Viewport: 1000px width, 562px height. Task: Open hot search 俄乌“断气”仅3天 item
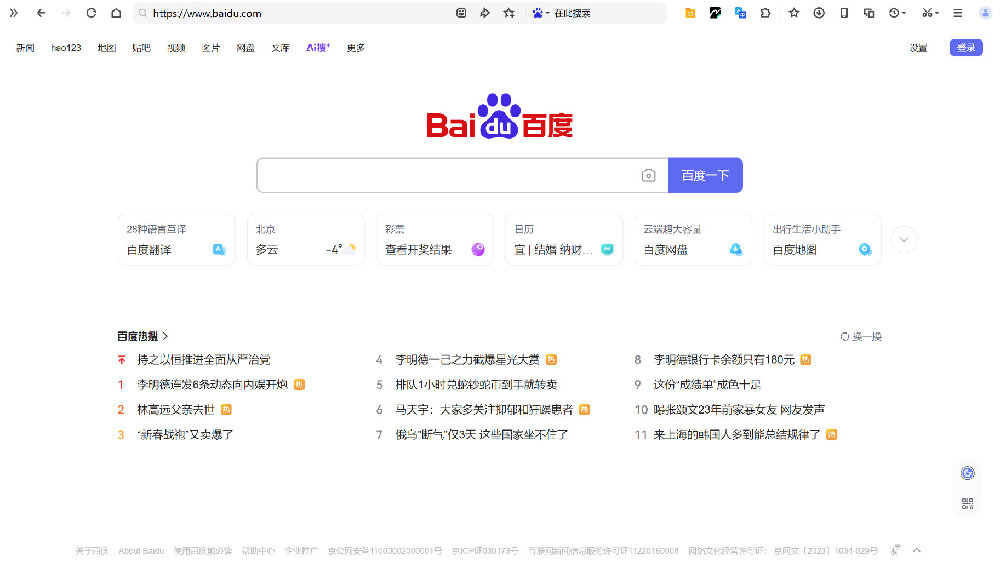[x=482, y=434]
